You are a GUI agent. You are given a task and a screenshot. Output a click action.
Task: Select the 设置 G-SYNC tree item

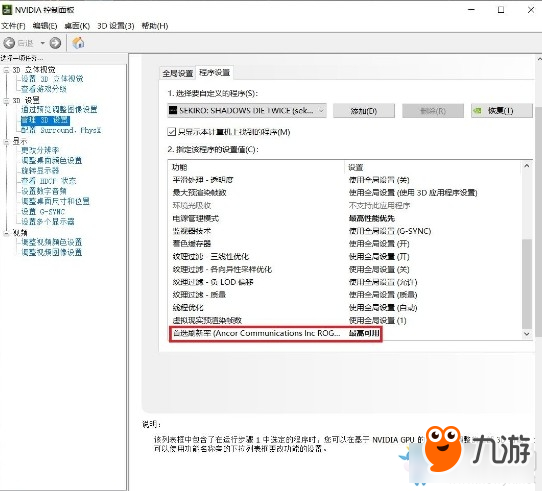coord(43,211)
